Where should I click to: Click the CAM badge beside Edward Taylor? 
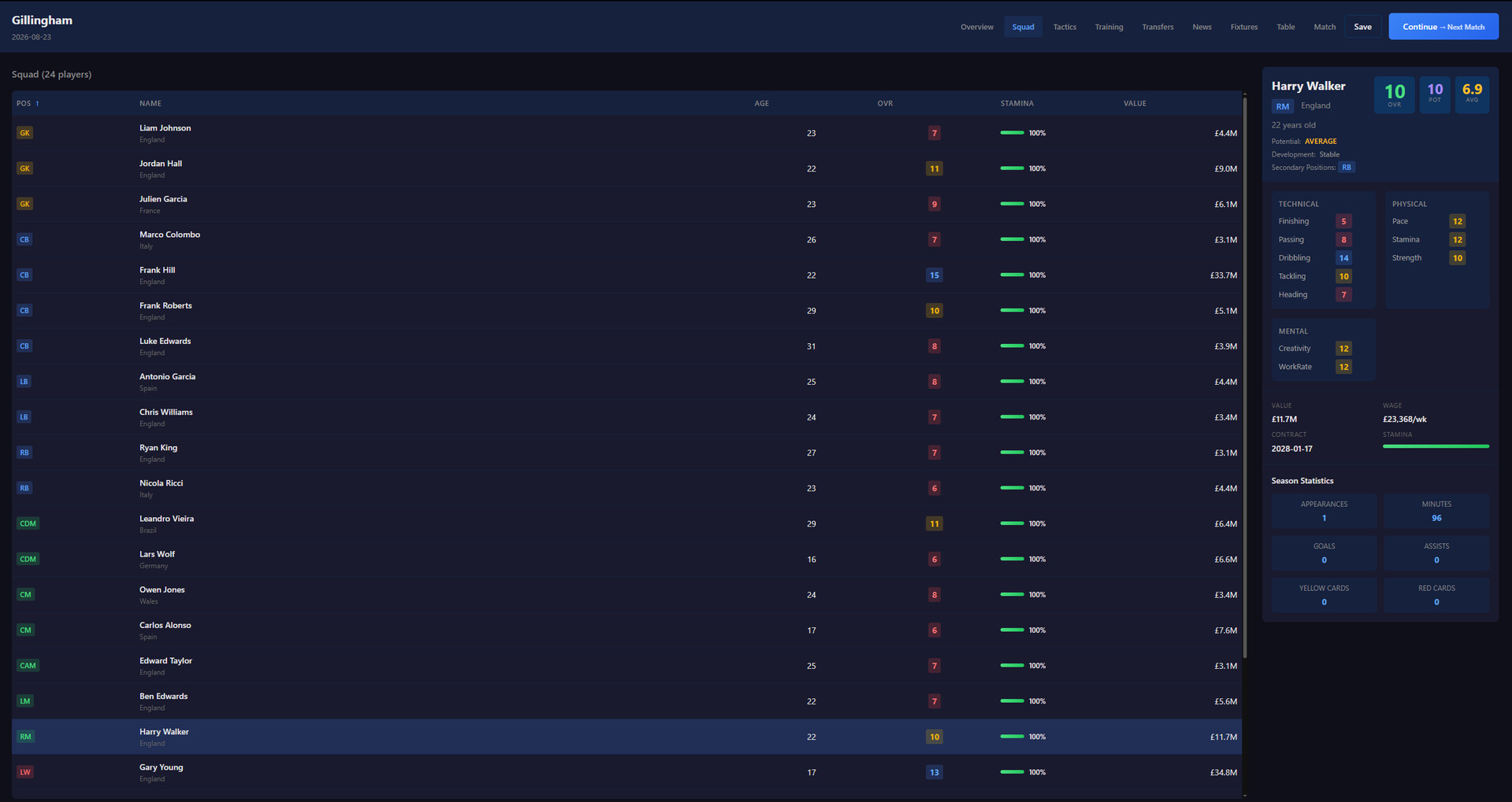[28, 665]
